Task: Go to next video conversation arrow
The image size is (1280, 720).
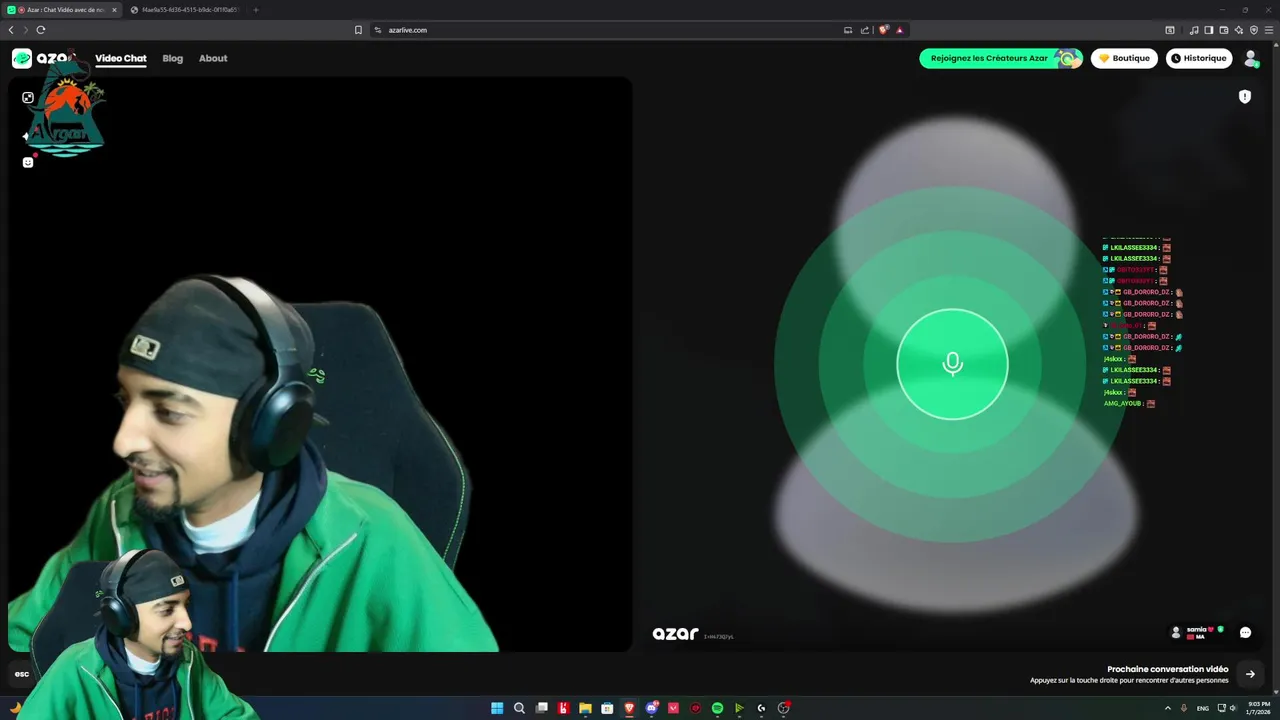Action: [x=1250, y=674]
